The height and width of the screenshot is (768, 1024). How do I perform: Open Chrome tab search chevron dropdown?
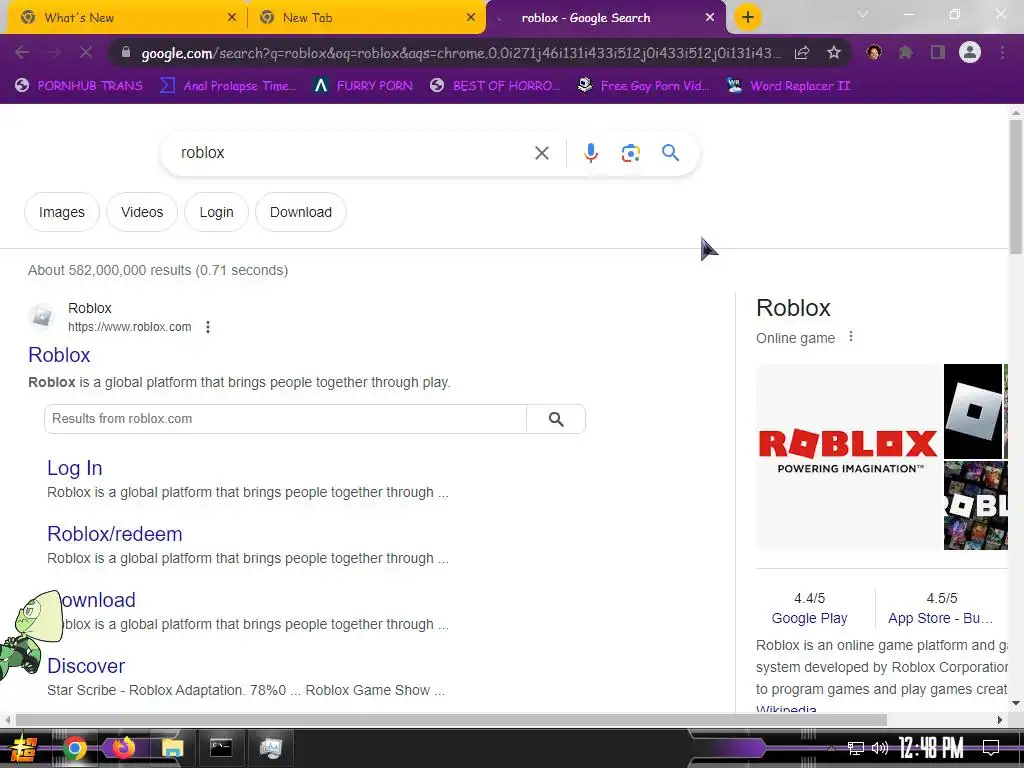[863, 14]
